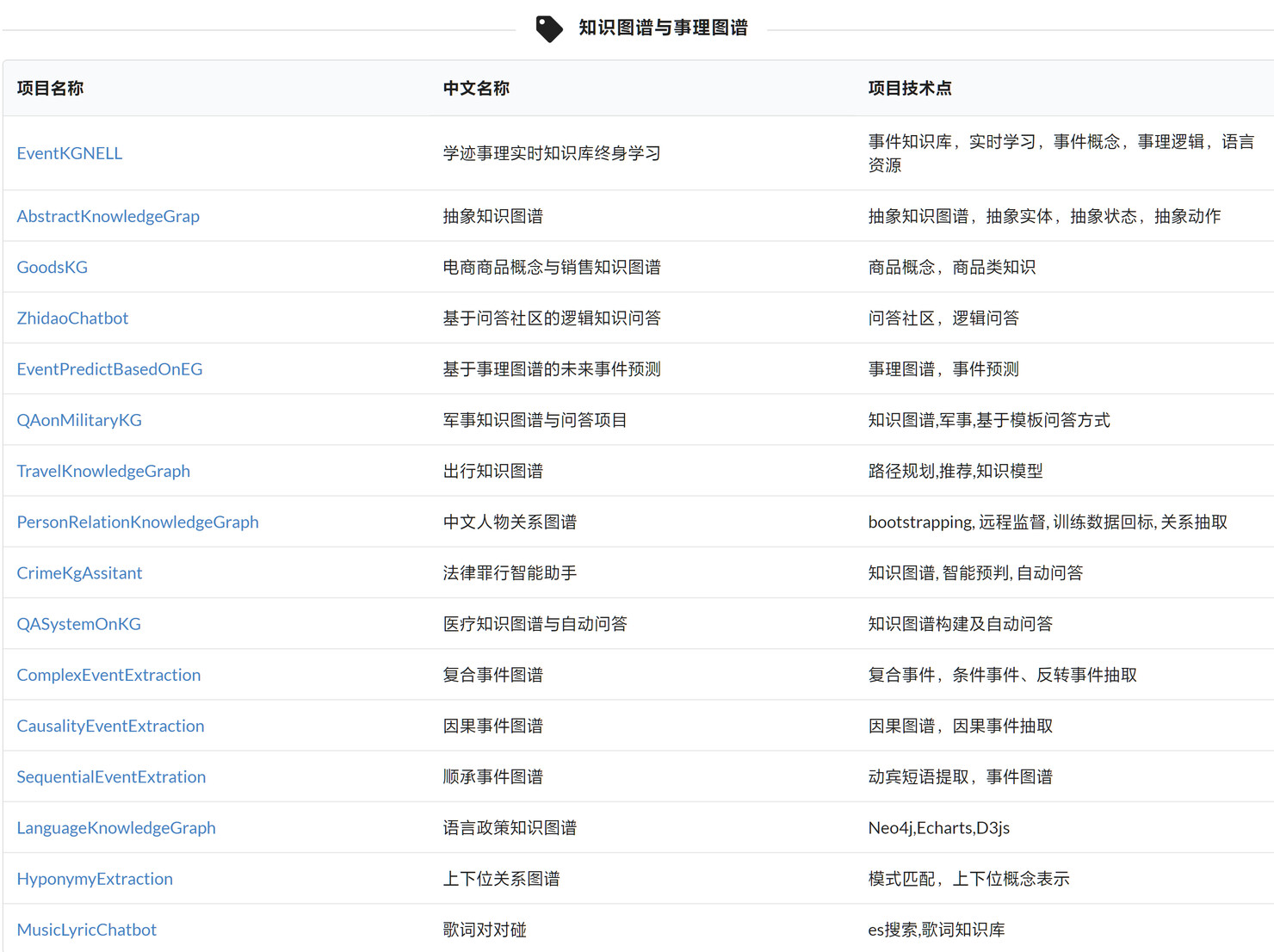Image resolution: width=1274 pixels, height=952 pixels.
Task: Open the EventKGNELL project link
Action: pyautogui.click(x=70, y=153)
